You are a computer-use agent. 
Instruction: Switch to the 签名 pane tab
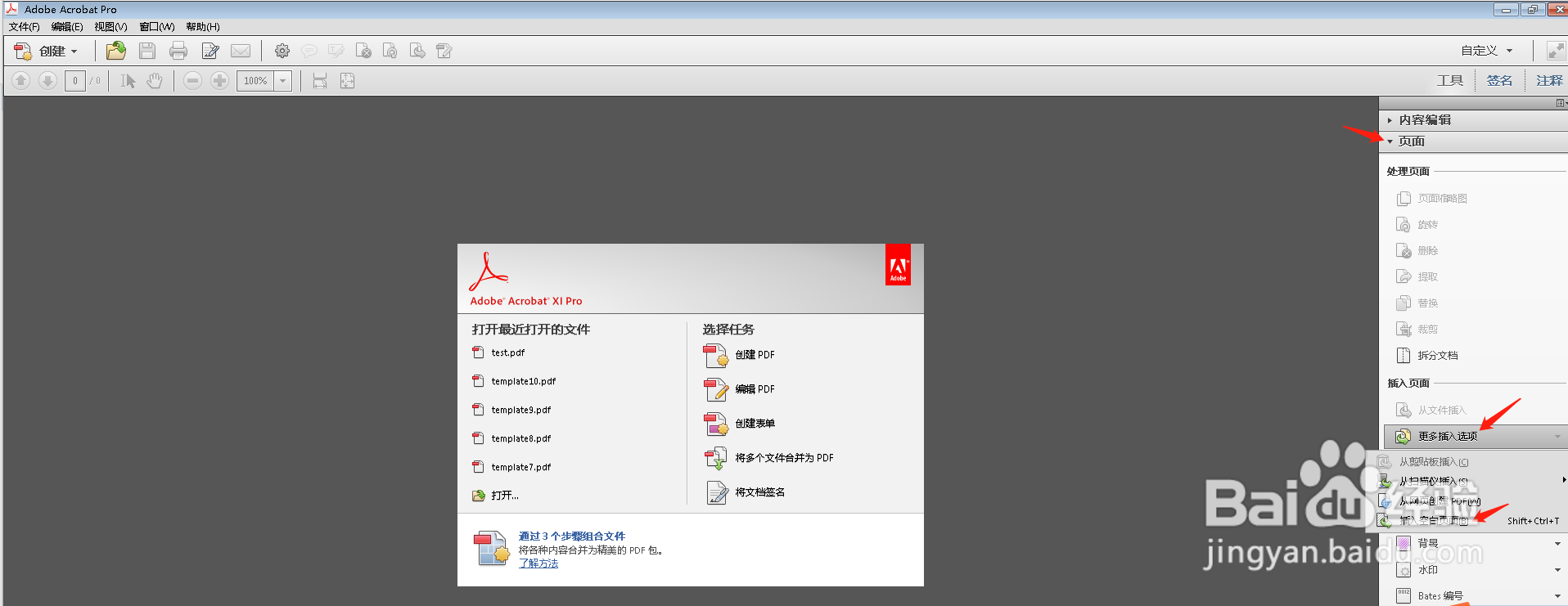click(1499, 80)
